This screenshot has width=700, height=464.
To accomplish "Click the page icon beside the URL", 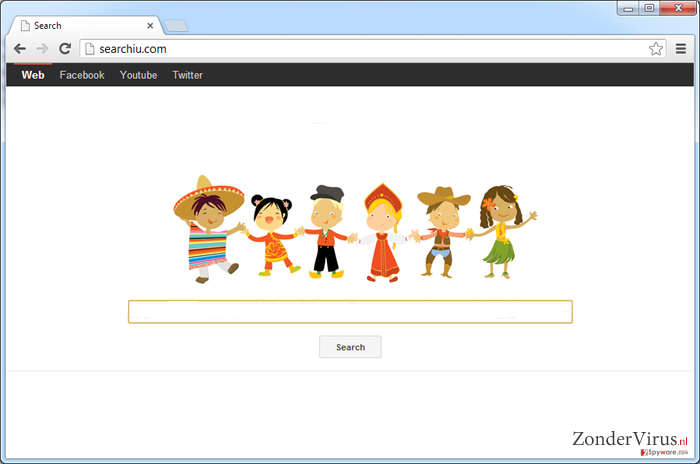I will pyautogui.click(x=90, y=49).
